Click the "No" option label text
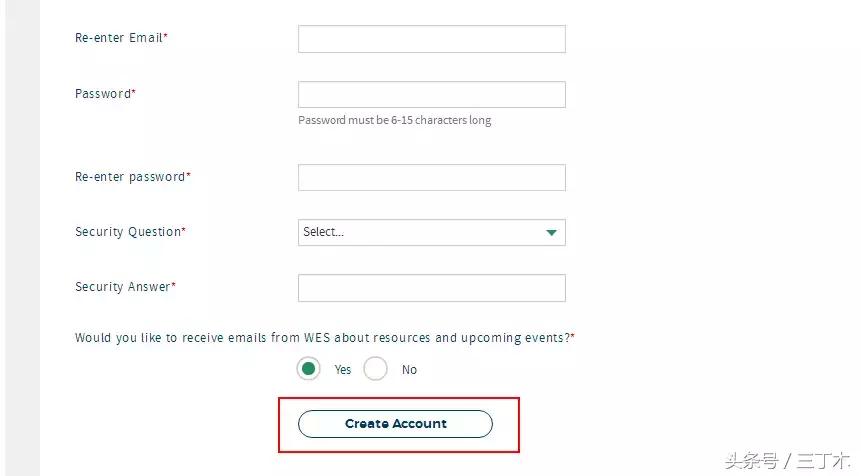Screen dimensions: 861x476 pyautogui.click(x=409, y=370)
